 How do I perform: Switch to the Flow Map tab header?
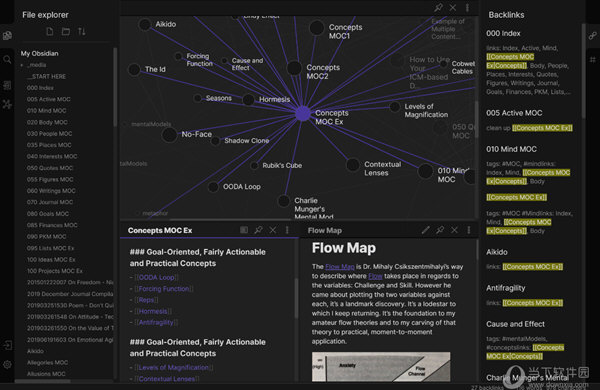(324, 230)
